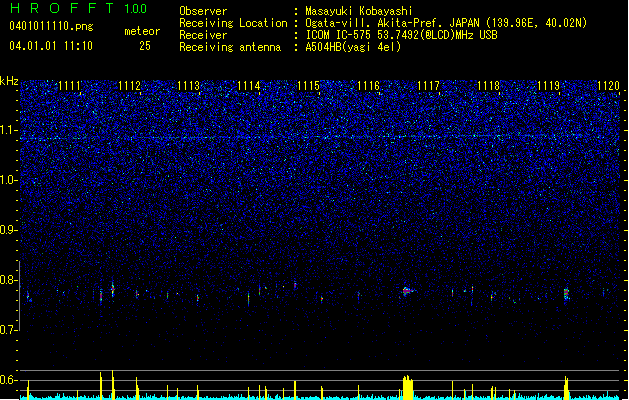The height and width of the screenshot is (400, 629).
Task: Click the 1.1 frequency axis label
Action: pos(8,130)
